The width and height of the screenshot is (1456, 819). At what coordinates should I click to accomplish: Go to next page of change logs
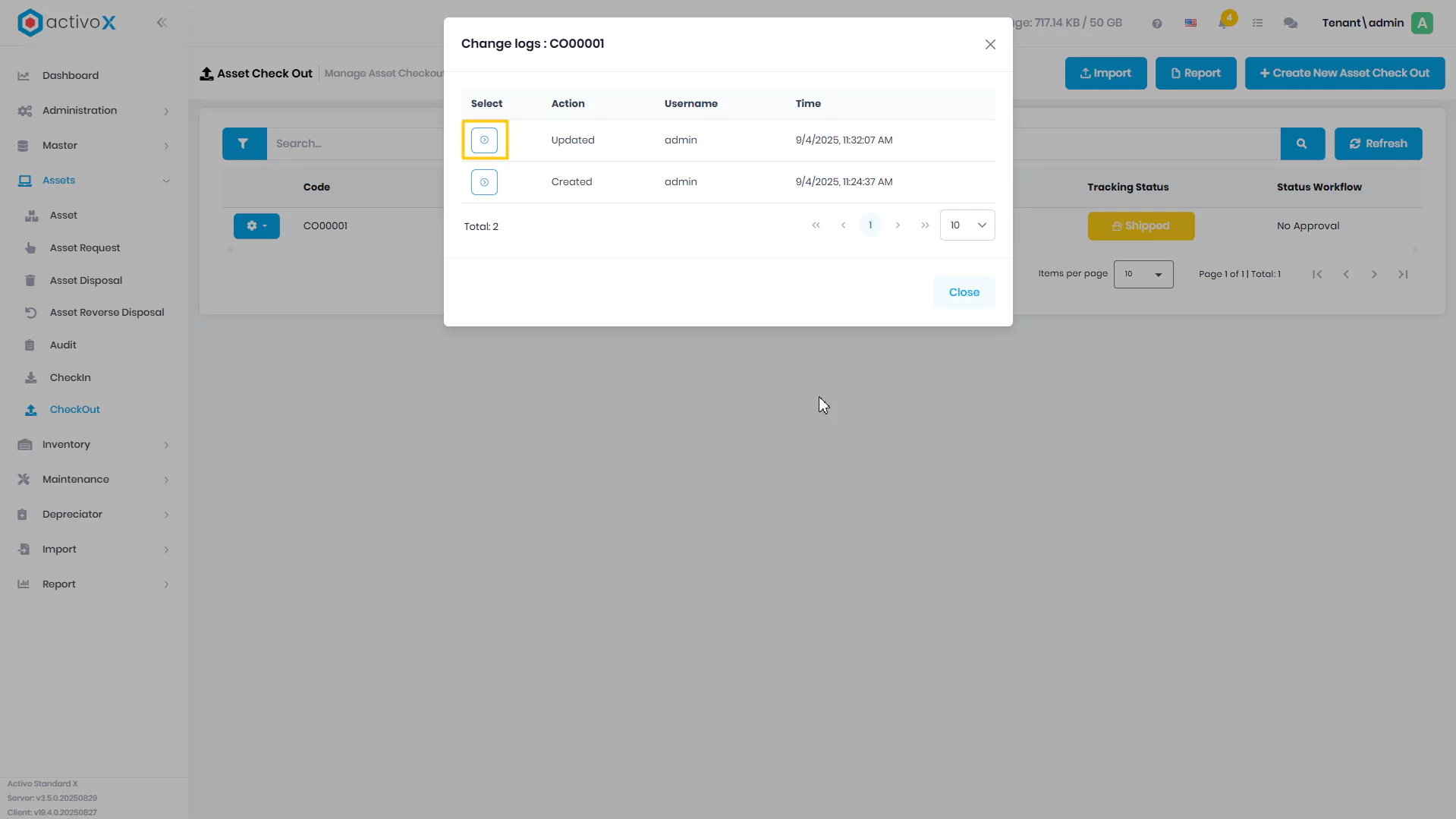coord(898,225)
